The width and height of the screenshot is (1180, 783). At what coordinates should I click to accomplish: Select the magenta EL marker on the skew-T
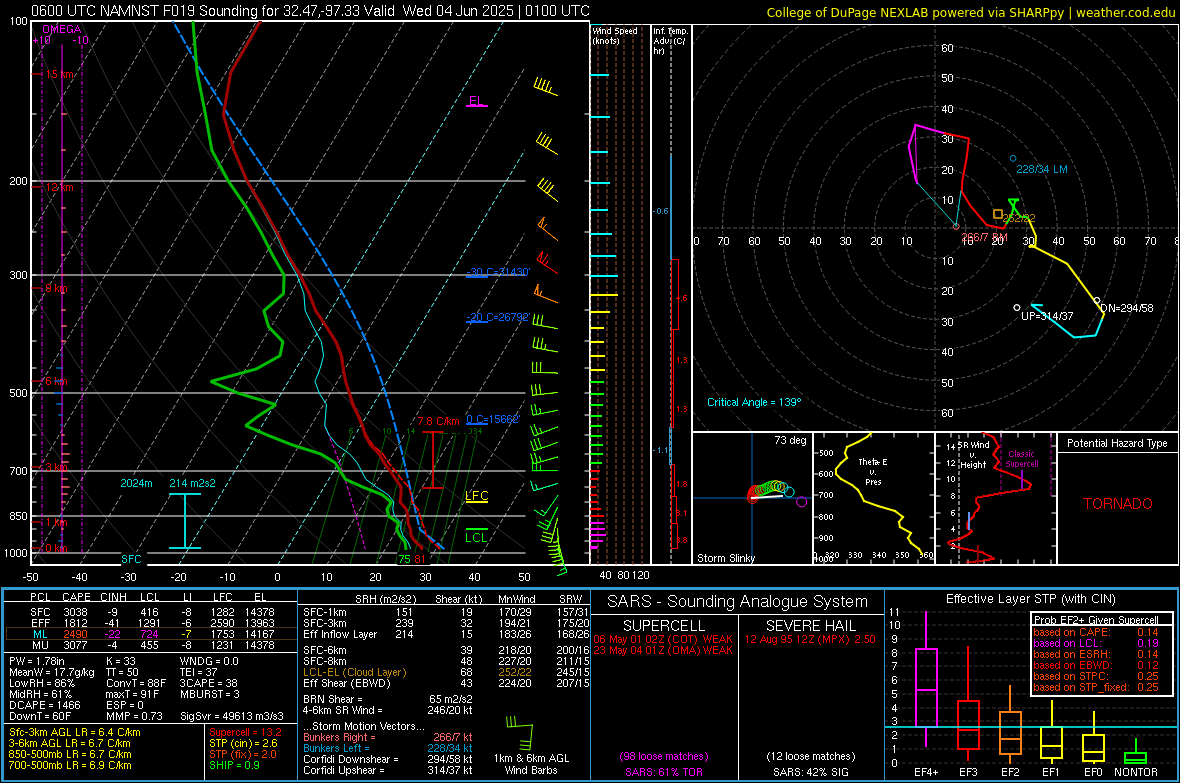(x=476, y=101)
